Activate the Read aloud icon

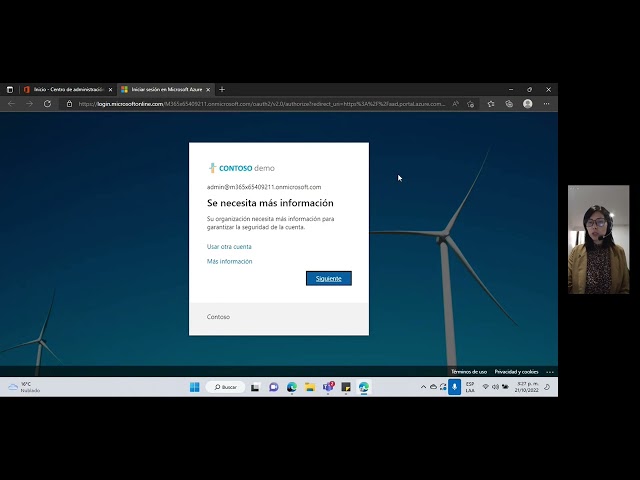click(x=456, y=104)
